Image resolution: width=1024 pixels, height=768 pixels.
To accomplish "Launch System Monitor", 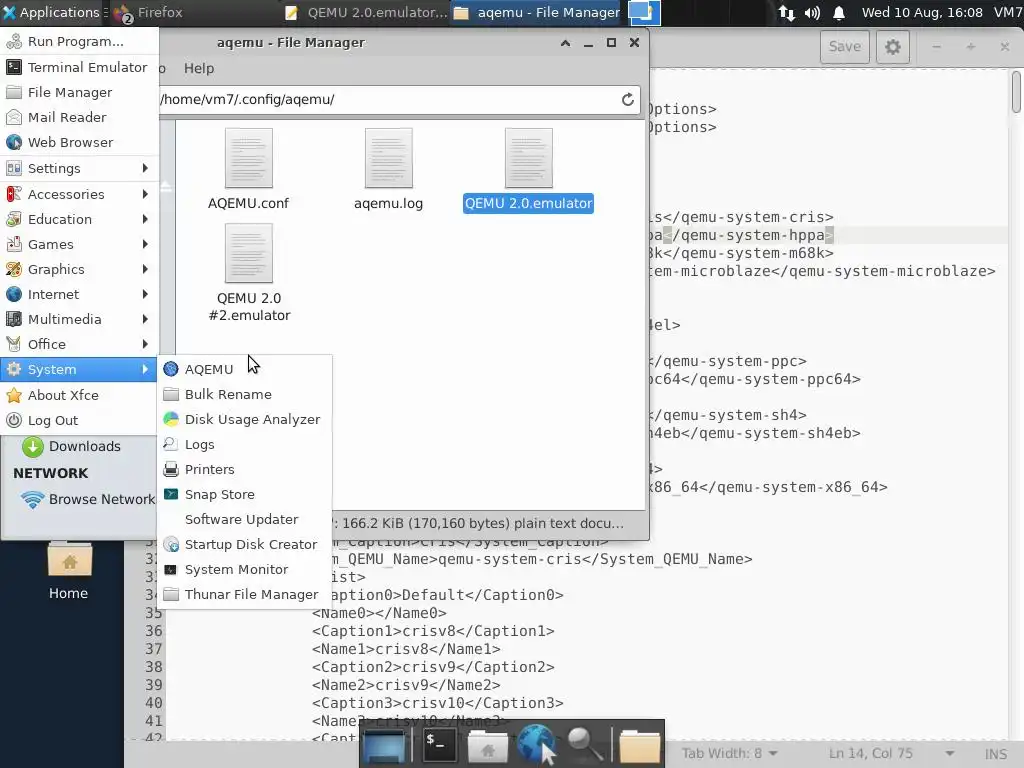I will (x=244, y=569).
